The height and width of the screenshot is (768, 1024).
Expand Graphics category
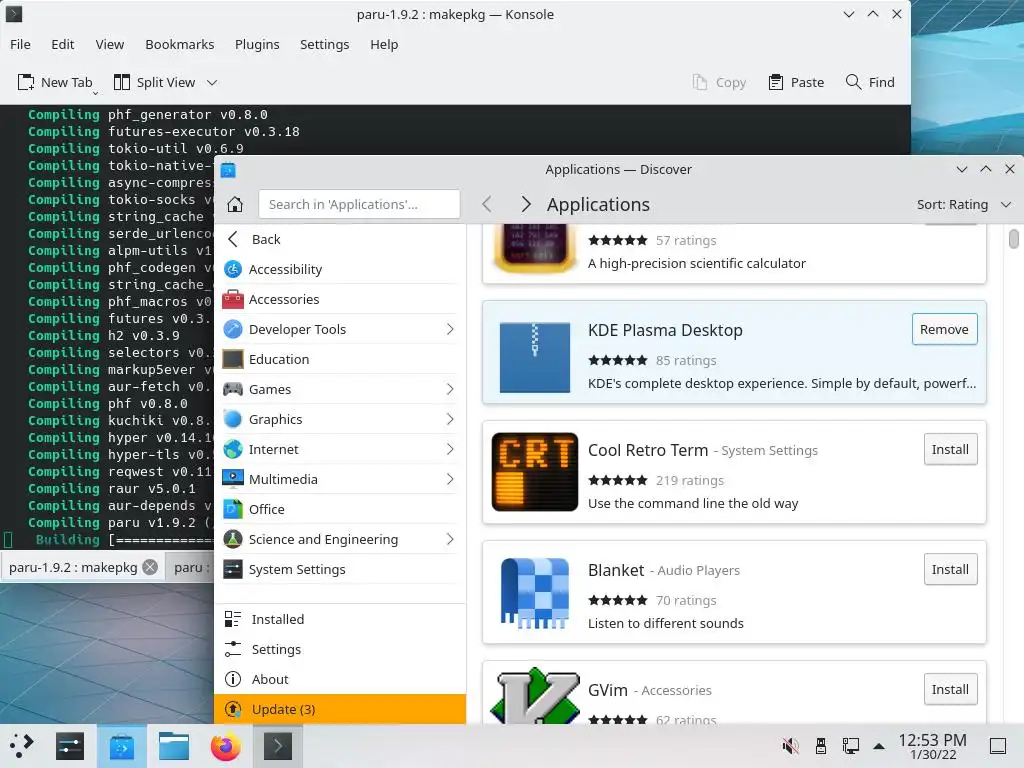(450, 419)
